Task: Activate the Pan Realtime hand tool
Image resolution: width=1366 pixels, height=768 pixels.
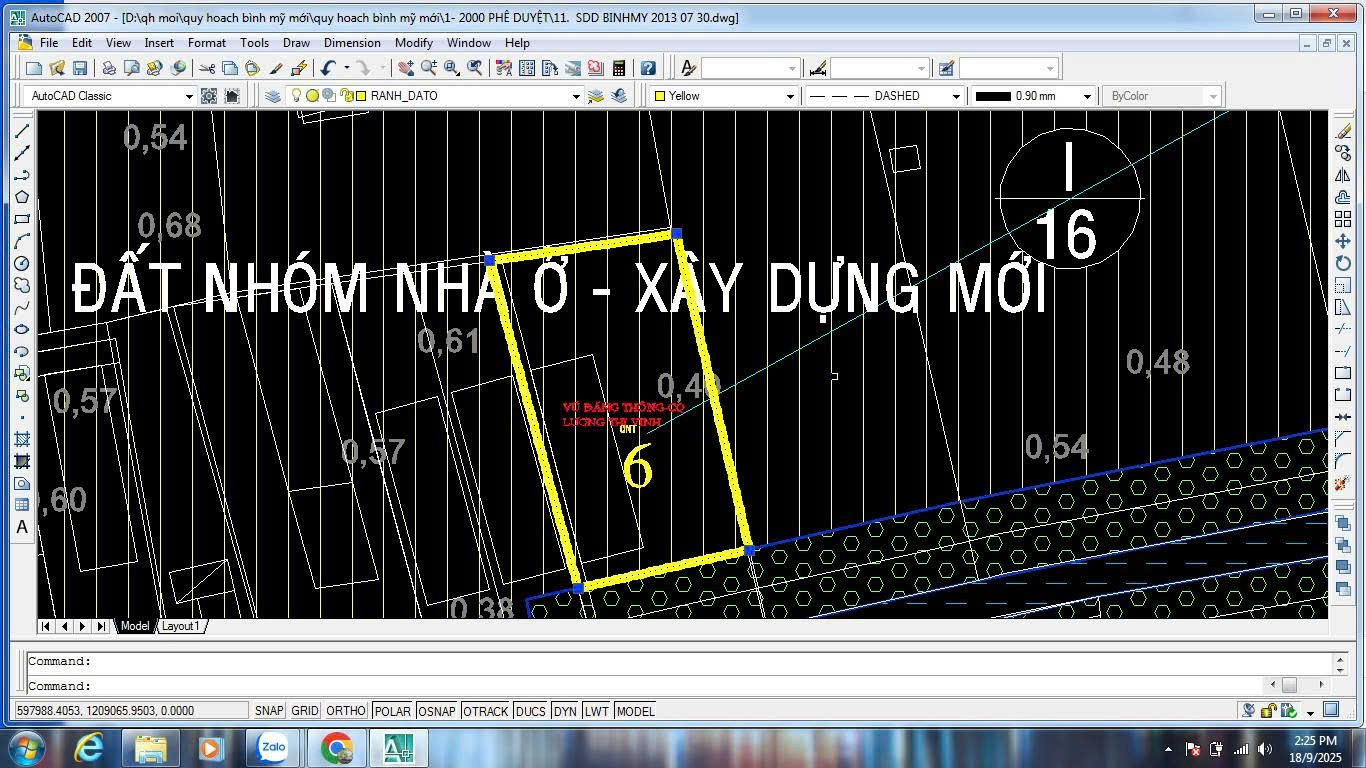Action: point(405,68)
